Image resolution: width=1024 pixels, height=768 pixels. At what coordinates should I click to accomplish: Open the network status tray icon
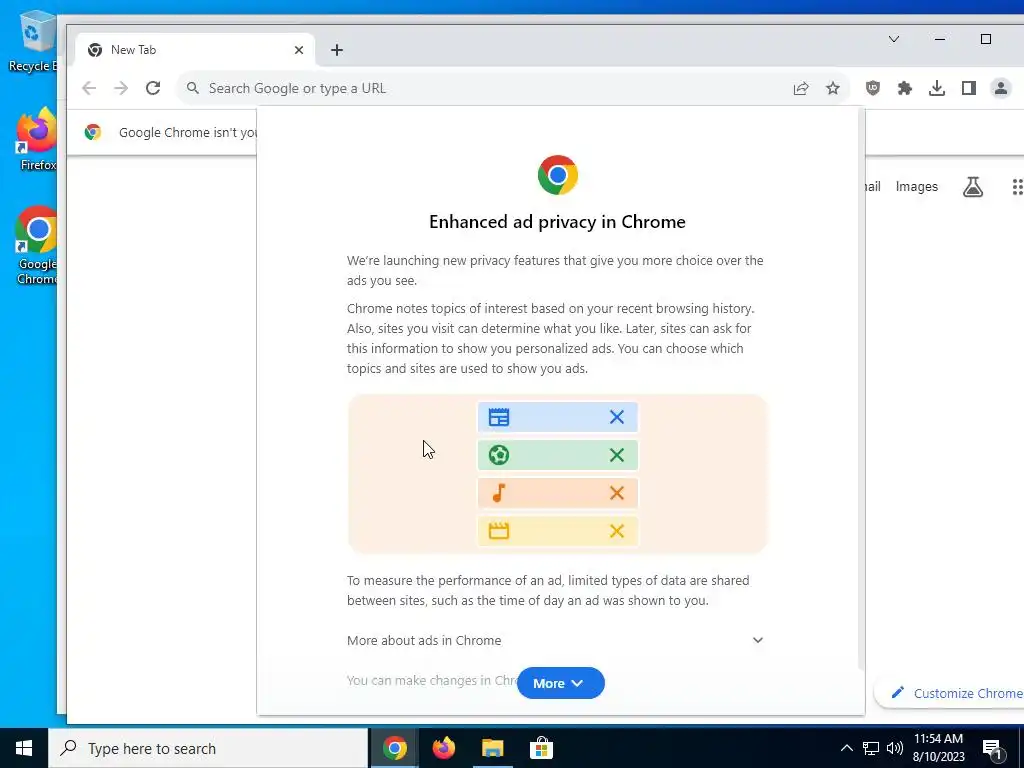pos(871,748)
